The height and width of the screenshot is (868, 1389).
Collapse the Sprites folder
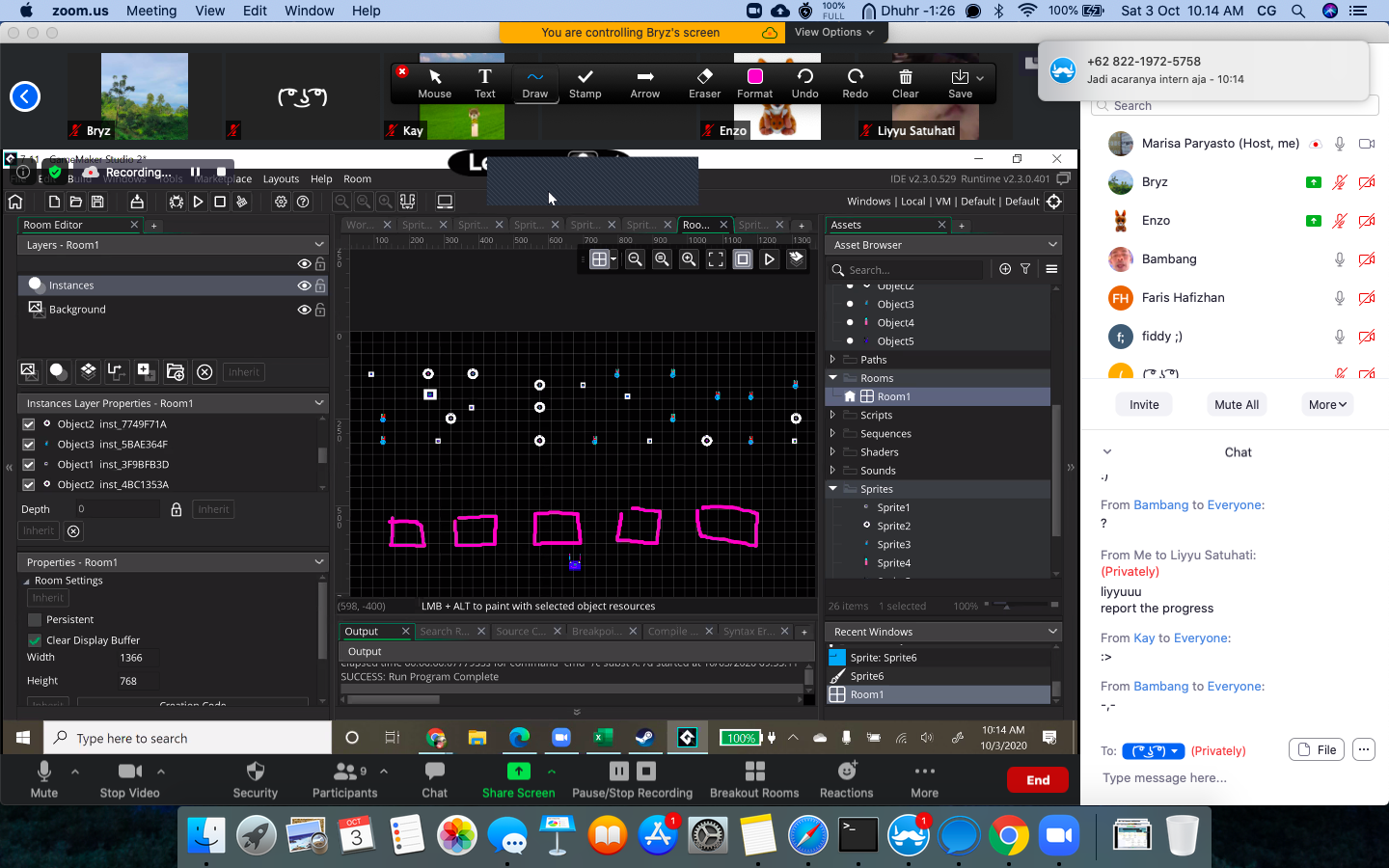coord(832,489)
